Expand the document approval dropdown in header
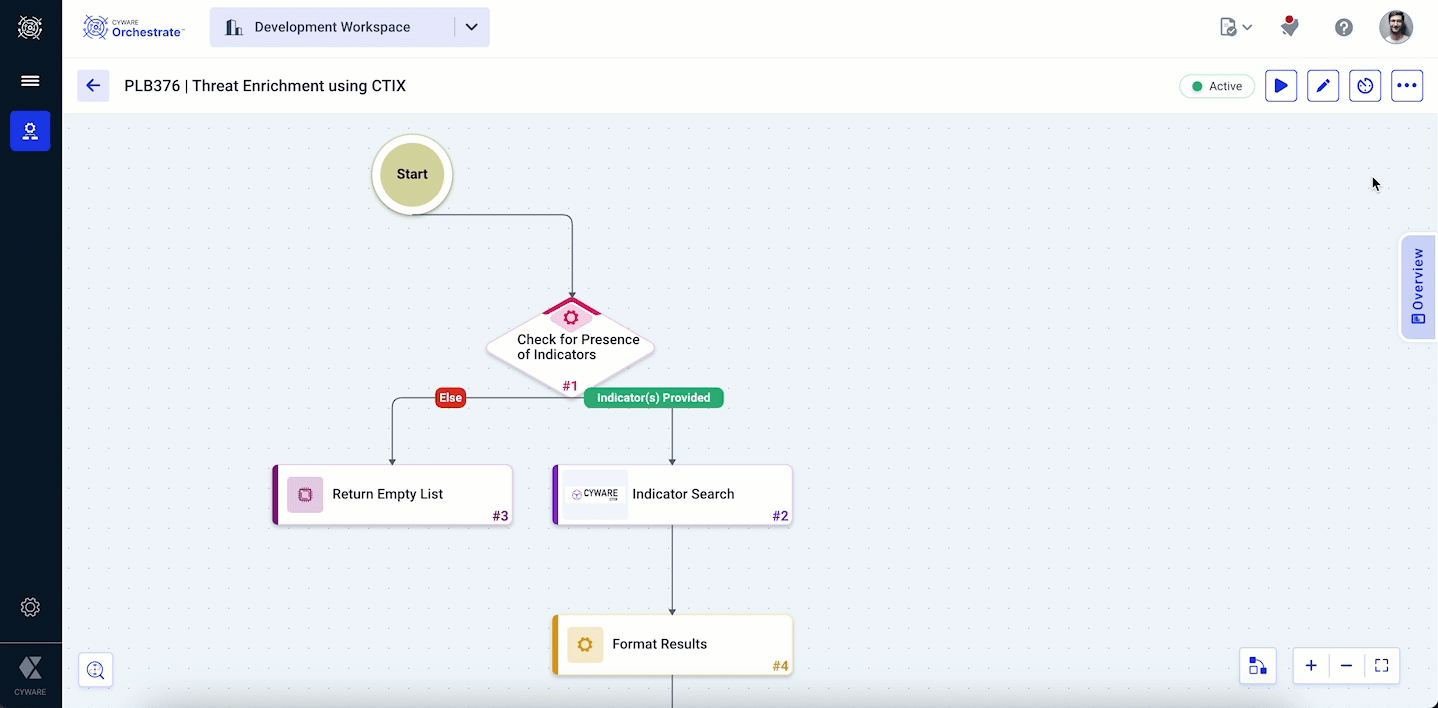 [x=1236, y=27]
